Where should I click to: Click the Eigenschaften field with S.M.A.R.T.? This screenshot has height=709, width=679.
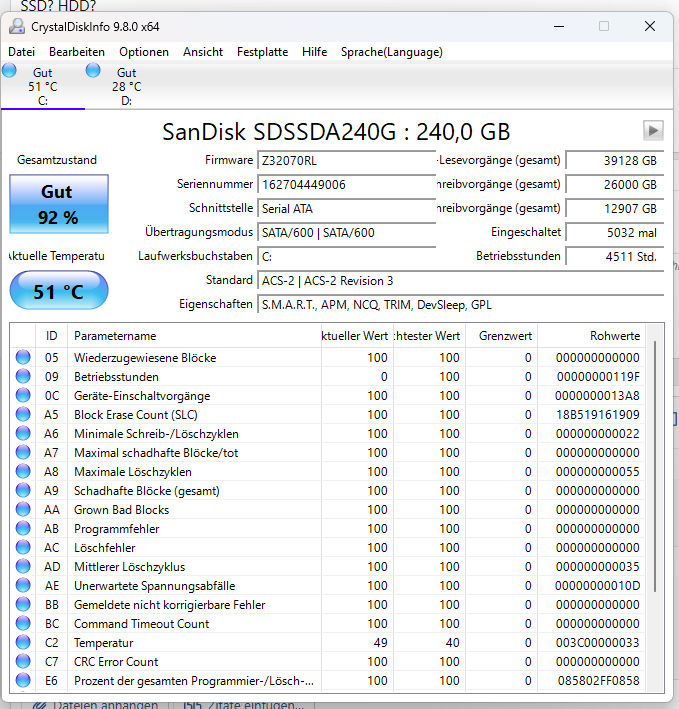pyautogui.click(x=460, y=305)
